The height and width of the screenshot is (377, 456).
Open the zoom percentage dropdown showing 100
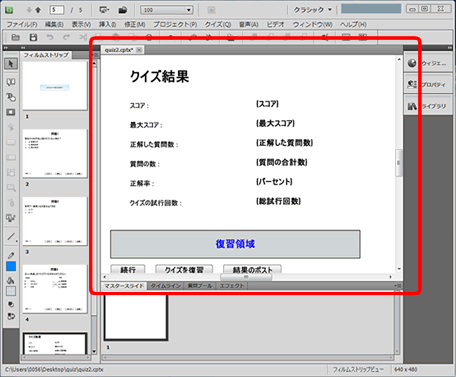coord(166,10)
